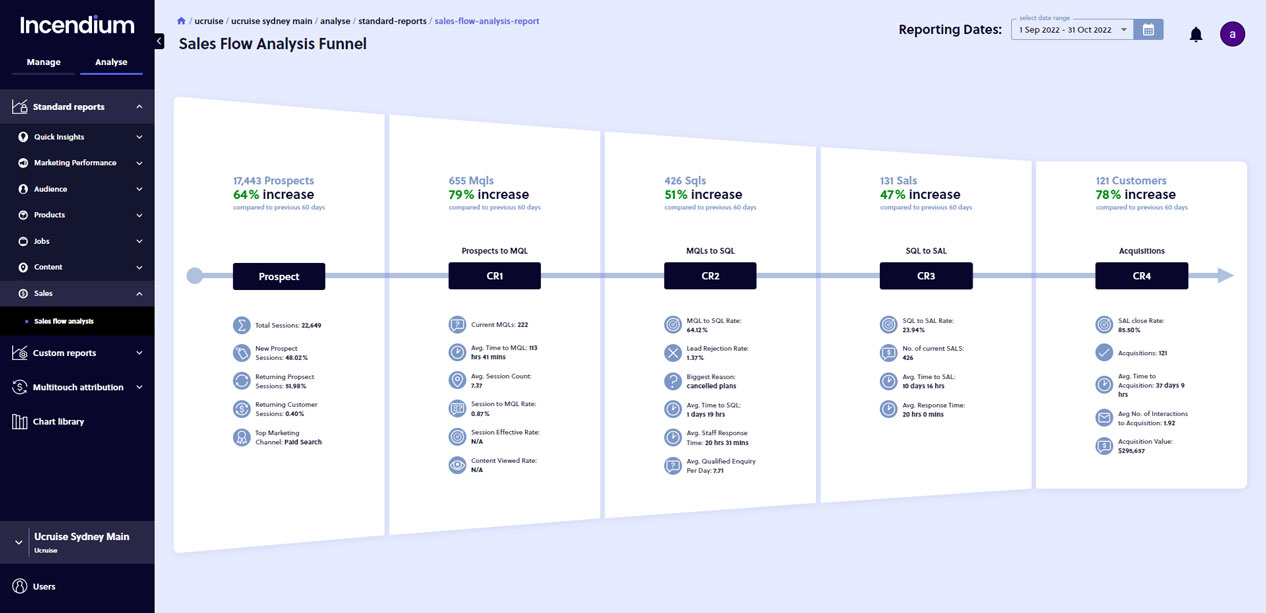Click the Lead Rejection Rate icon
Image resolution: width=1266 pixels, height=613 pixels.
[x=673, y=353]
